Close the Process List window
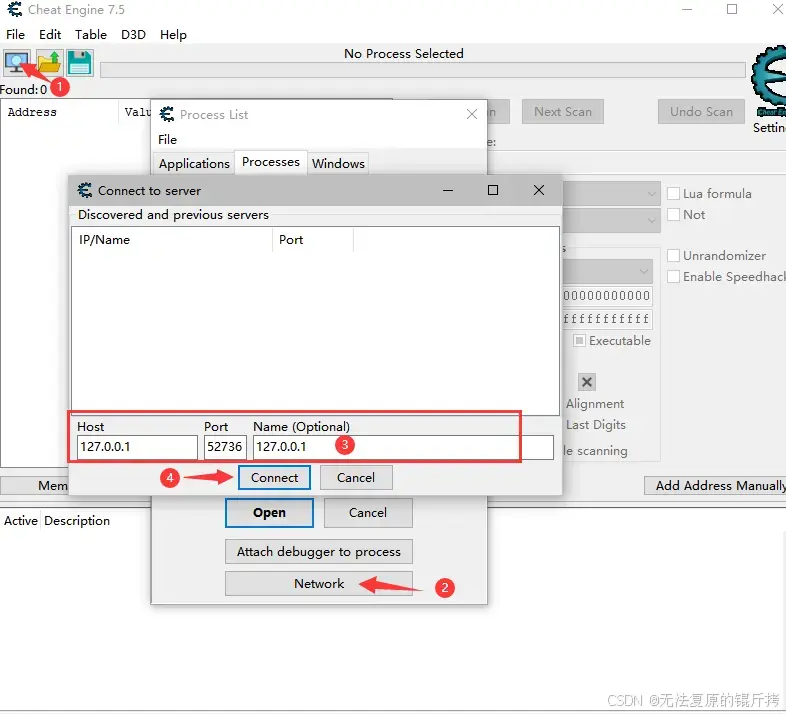 (472, 114)
